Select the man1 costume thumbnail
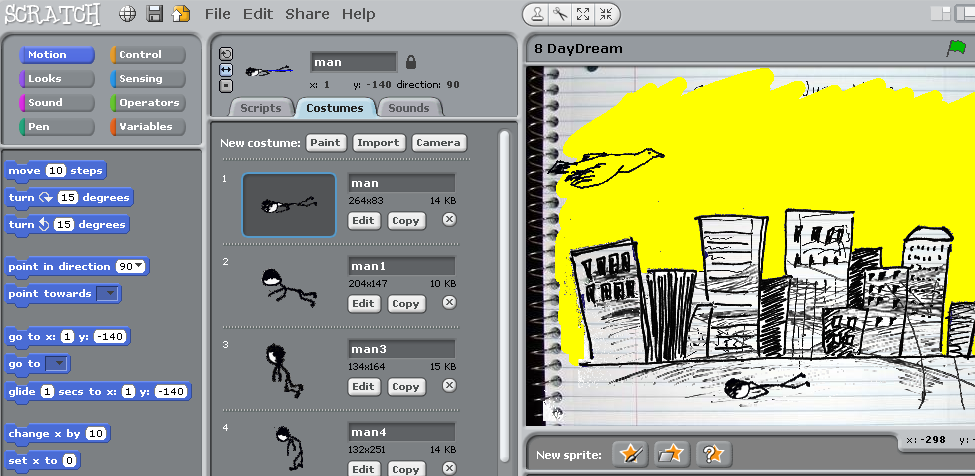 click(x=289, y=288)
